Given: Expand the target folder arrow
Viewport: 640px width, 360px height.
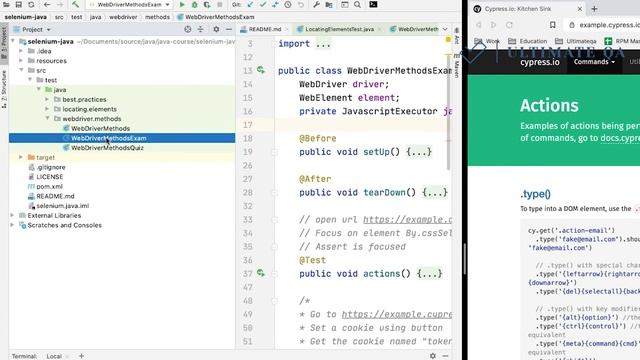Looking at the screenshot, I should tap(21, 157).
